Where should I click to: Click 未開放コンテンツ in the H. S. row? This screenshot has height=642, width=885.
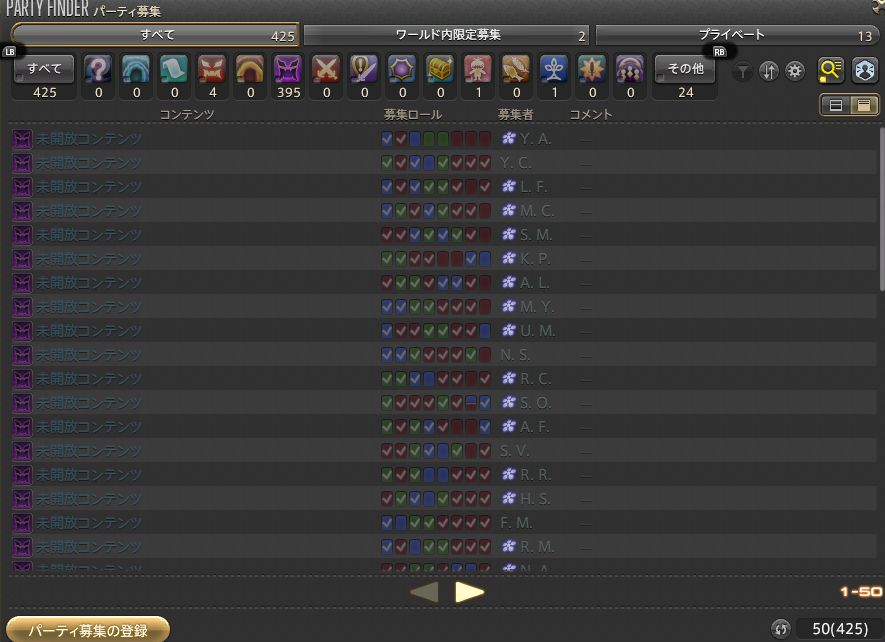pyautogui.click(x=89, y=499)
